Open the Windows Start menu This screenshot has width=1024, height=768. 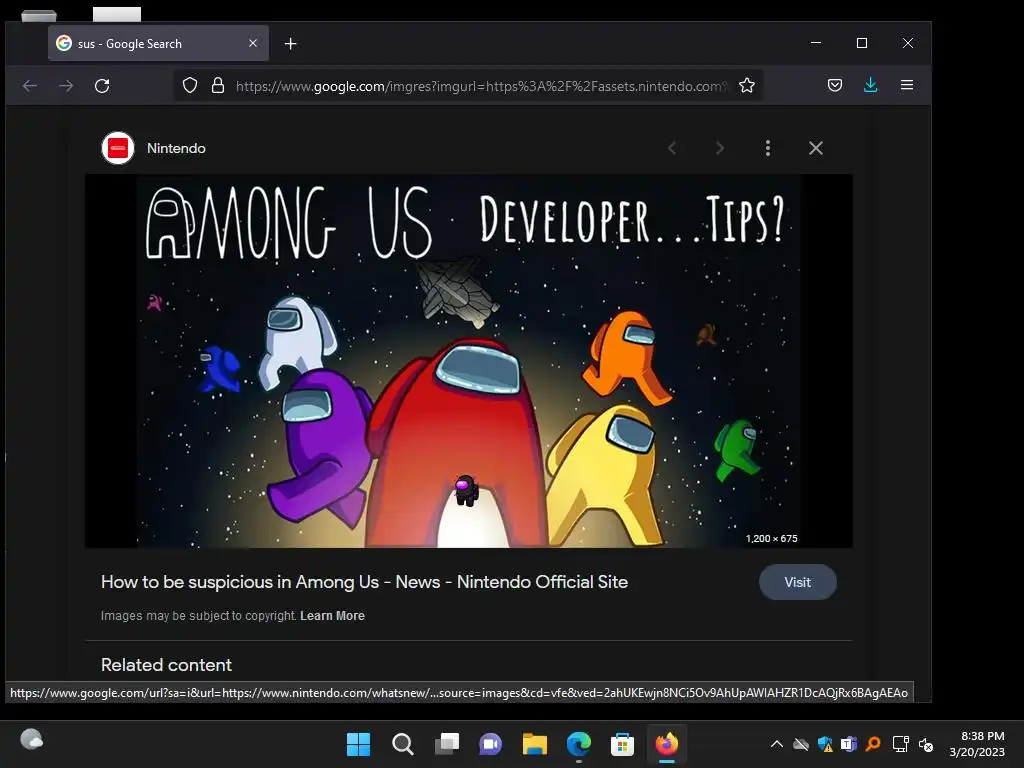(x=358, y=744)
